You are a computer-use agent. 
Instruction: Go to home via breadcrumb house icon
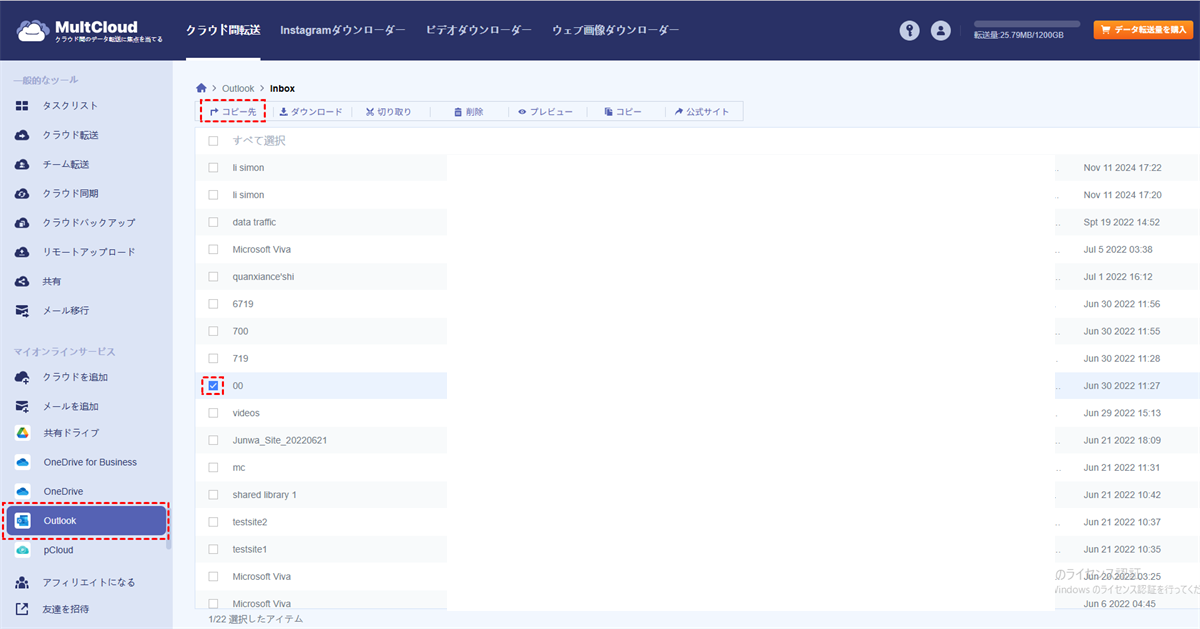click(x=201, y=88)
